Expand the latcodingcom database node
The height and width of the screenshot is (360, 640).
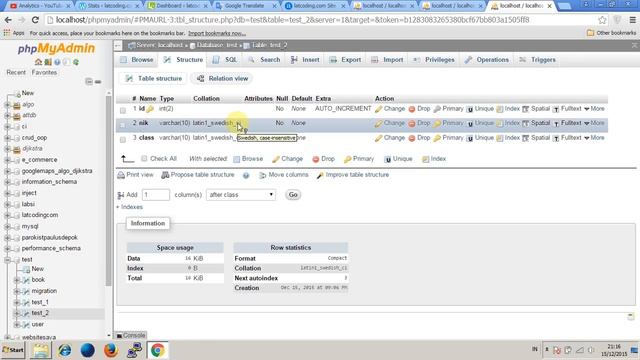pyautogui.click(x=7, y=215)
